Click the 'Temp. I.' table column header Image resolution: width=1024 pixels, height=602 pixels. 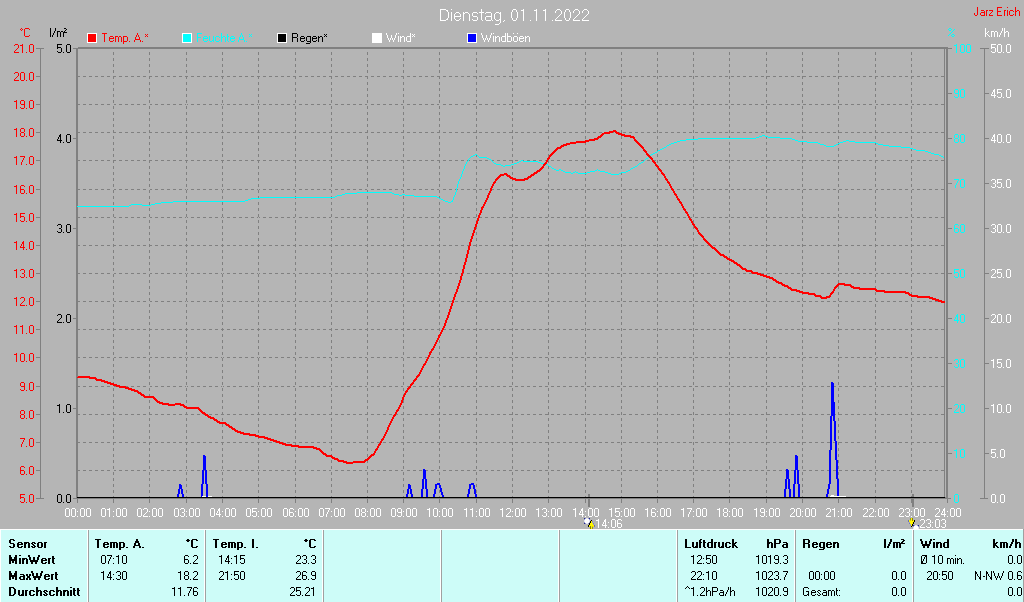coord(235,544)
